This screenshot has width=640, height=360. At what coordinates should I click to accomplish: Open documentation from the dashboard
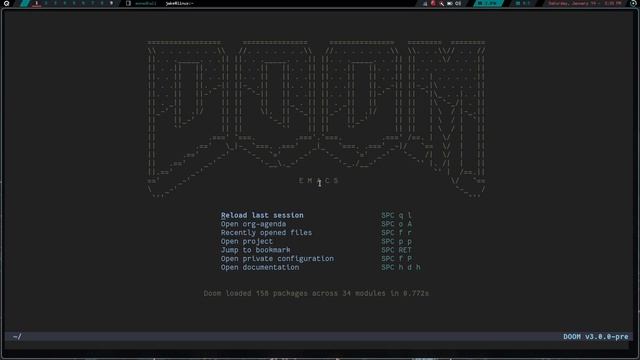tap(260, 267)
